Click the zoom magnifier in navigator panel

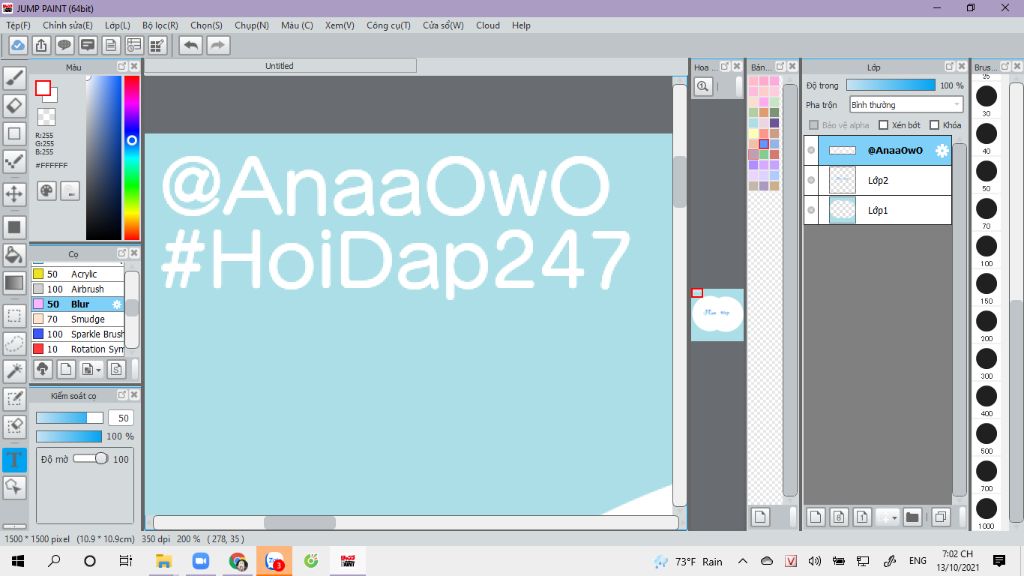tap(703, 86)
